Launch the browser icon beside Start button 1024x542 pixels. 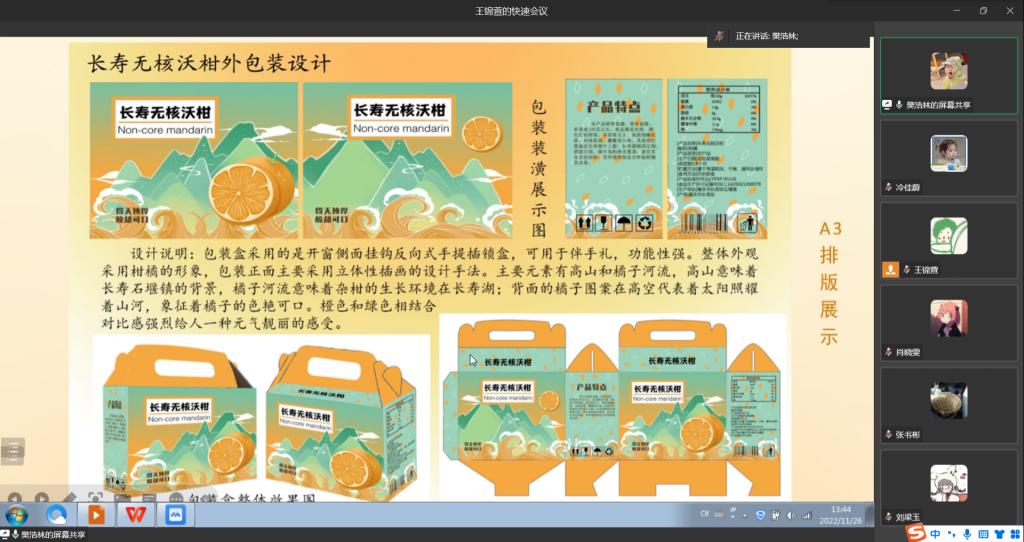click(56, 515)
